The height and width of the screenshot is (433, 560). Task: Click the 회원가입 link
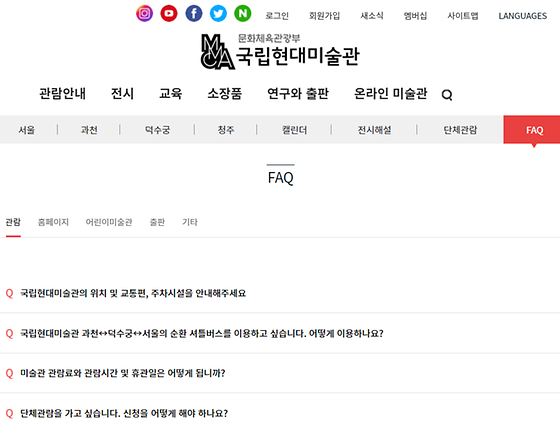pyautogui.click(x=324, y=16)
